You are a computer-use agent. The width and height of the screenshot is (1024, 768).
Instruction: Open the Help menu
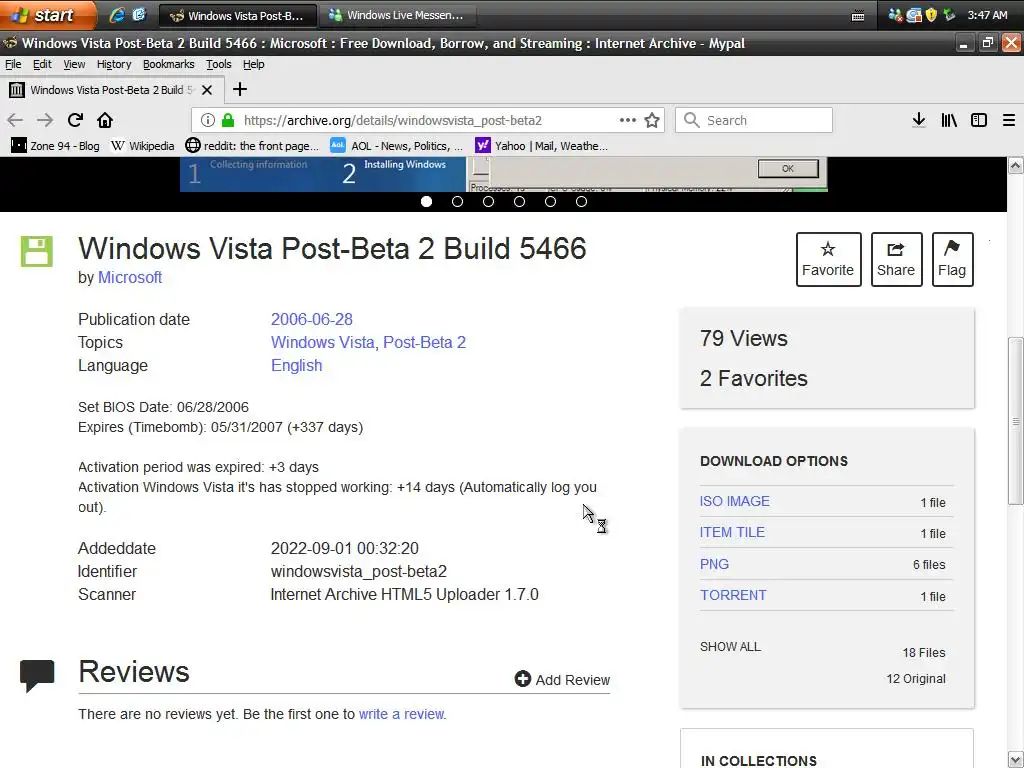[x=253, y=64]
